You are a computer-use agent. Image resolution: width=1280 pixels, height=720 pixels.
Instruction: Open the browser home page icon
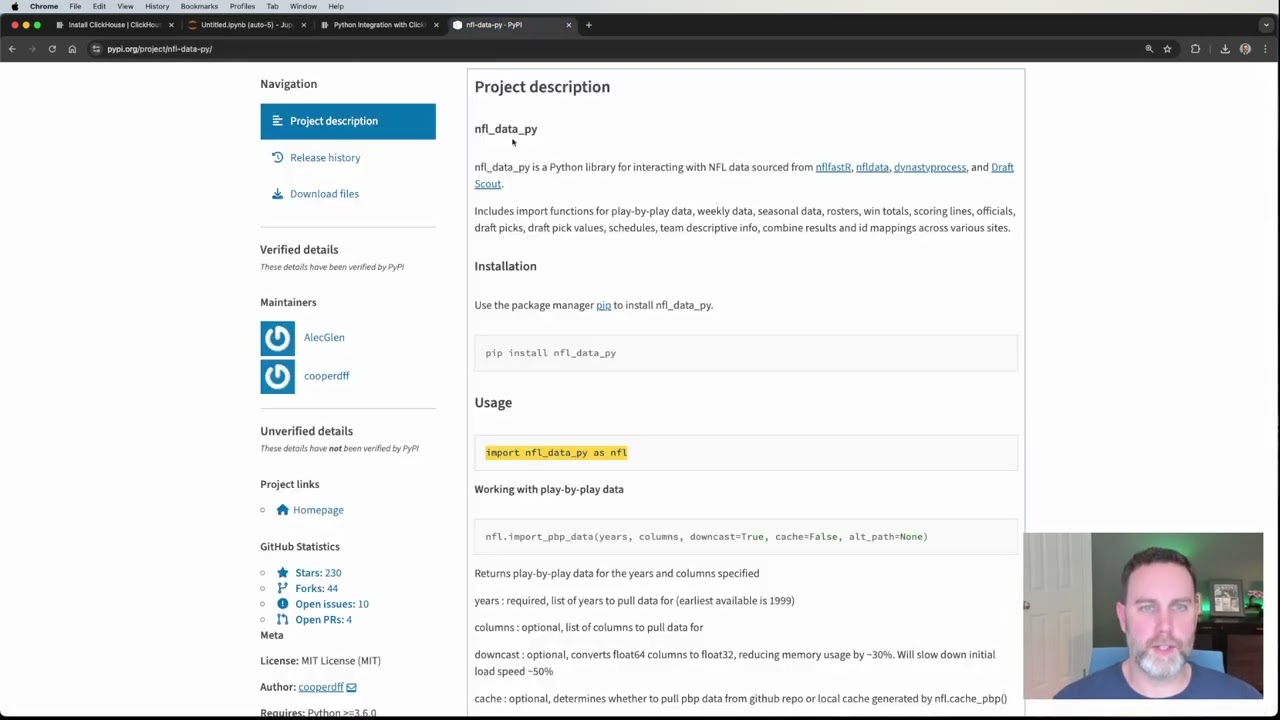point(72,49)
